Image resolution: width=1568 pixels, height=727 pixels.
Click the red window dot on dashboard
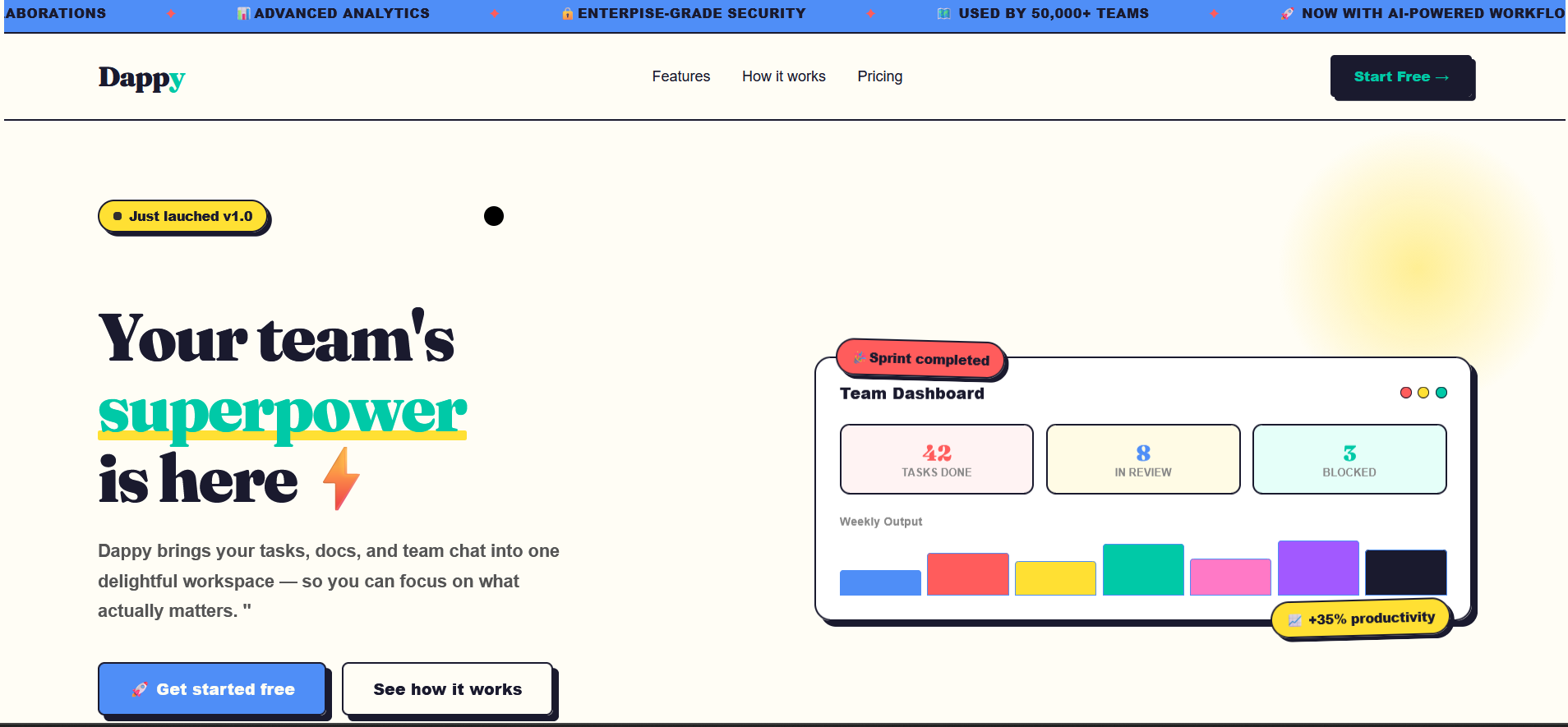[x=1406, y=393]
